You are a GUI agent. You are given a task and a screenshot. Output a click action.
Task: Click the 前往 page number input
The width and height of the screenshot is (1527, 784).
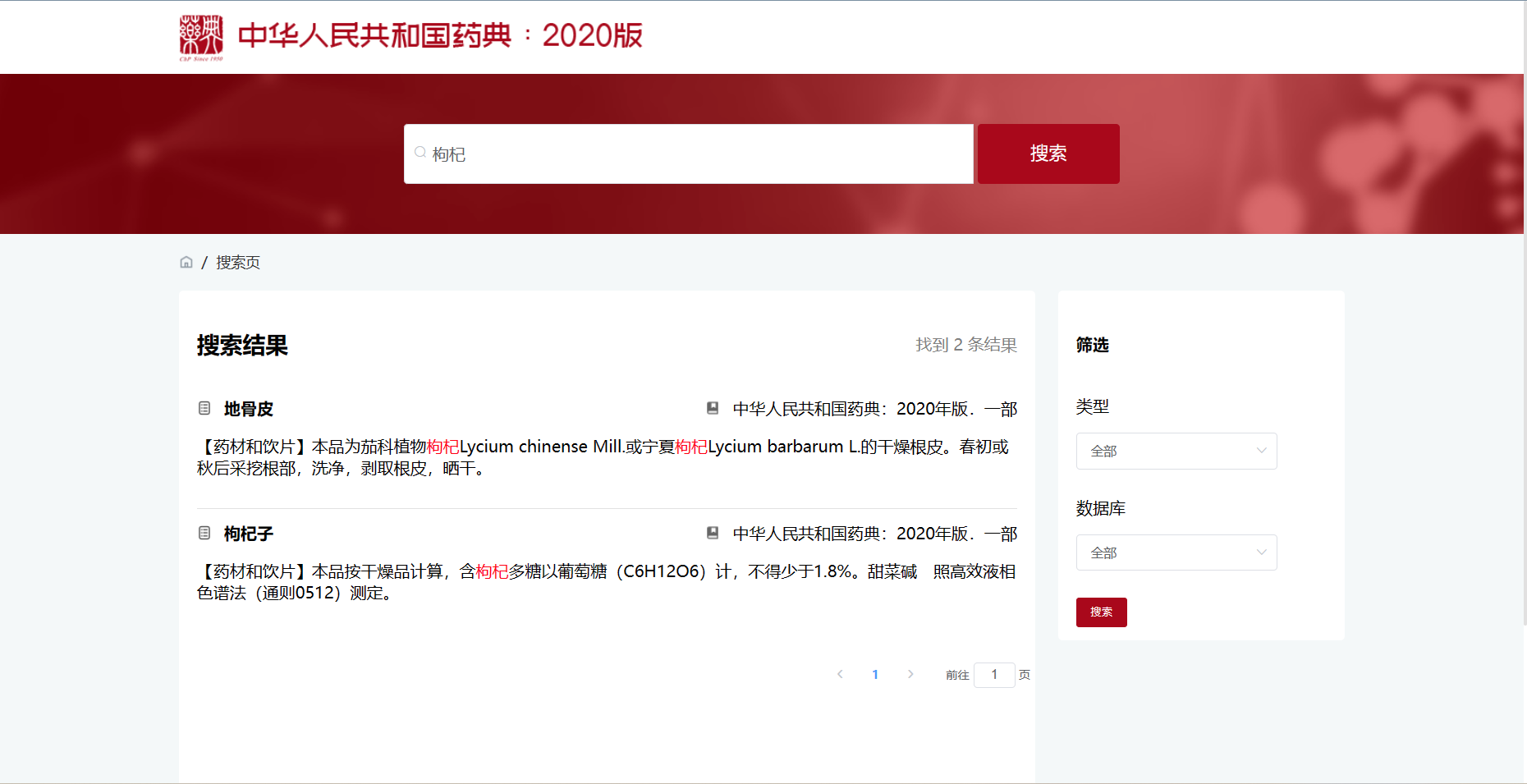994,674
